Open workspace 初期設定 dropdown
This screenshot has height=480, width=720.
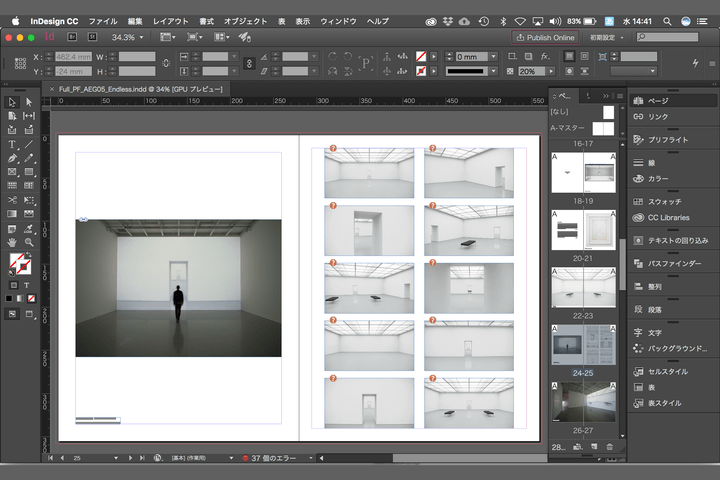(607, 37)
